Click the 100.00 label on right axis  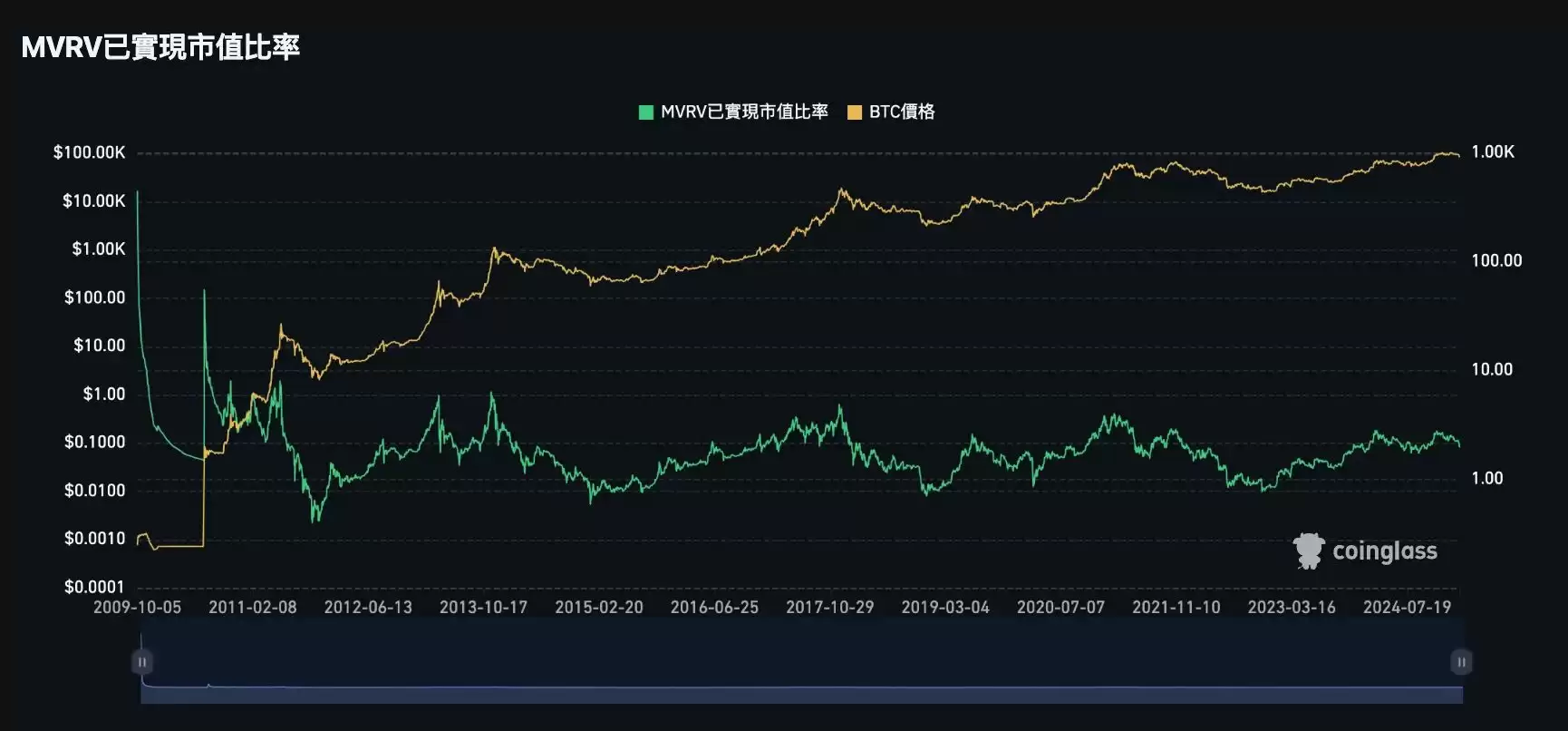[x=1496, y=260]
